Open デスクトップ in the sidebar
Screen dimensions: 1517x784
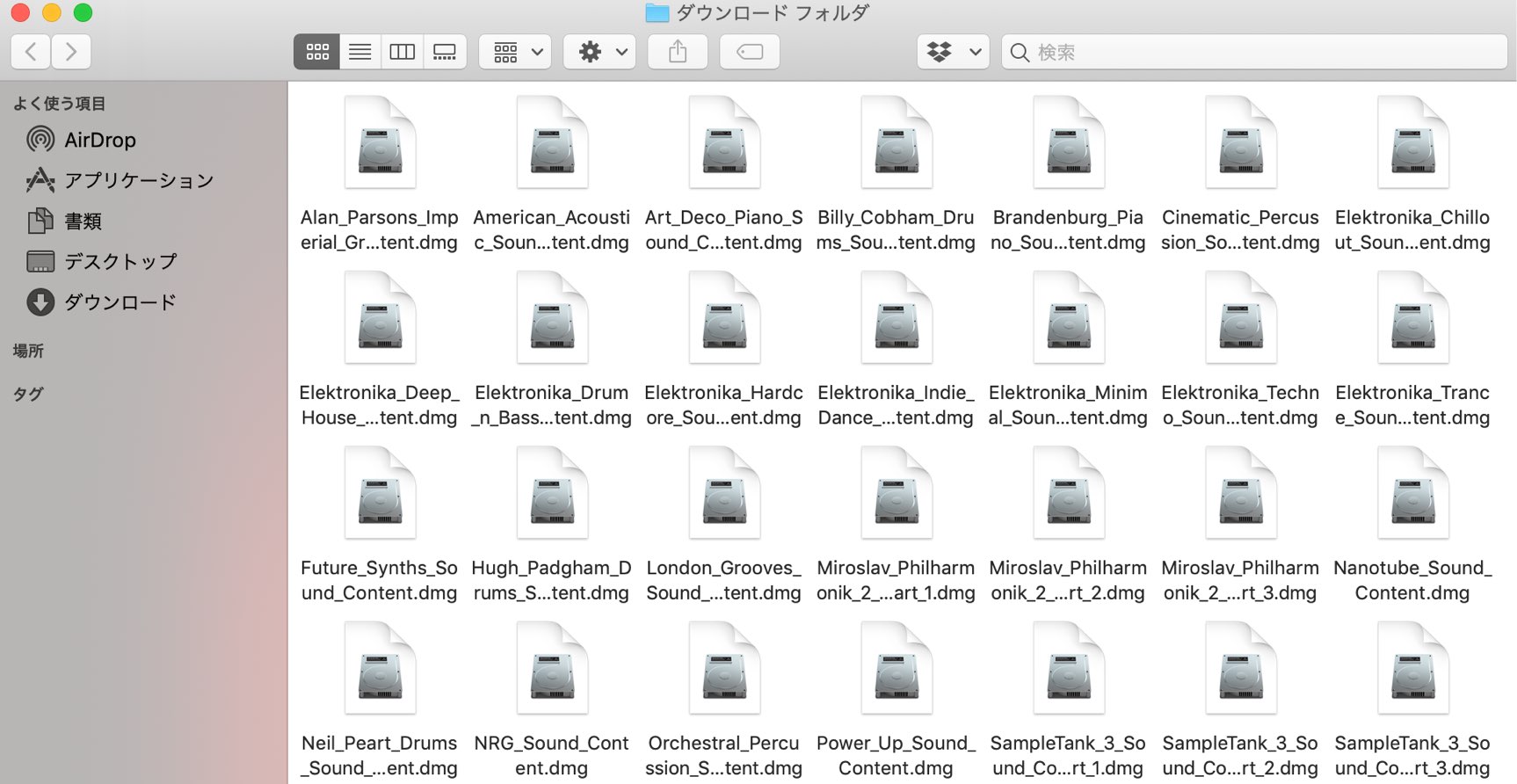pyautogui.click(x=102, y=261)
